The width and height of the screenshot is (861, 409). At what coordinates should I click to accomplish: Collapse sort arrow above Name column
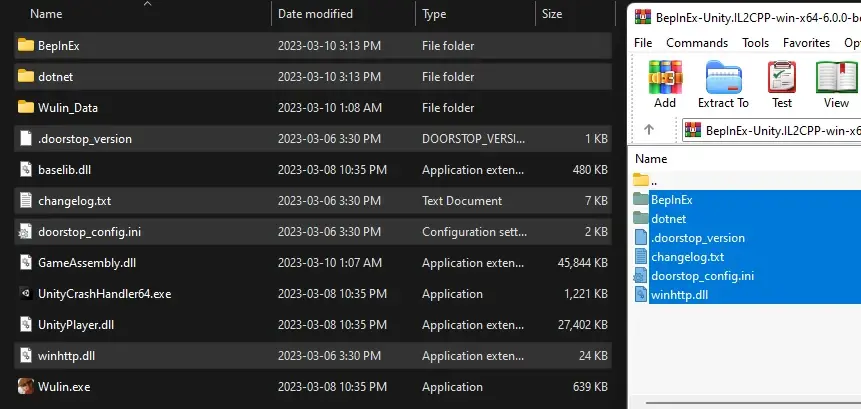click(x=148, y=4)
